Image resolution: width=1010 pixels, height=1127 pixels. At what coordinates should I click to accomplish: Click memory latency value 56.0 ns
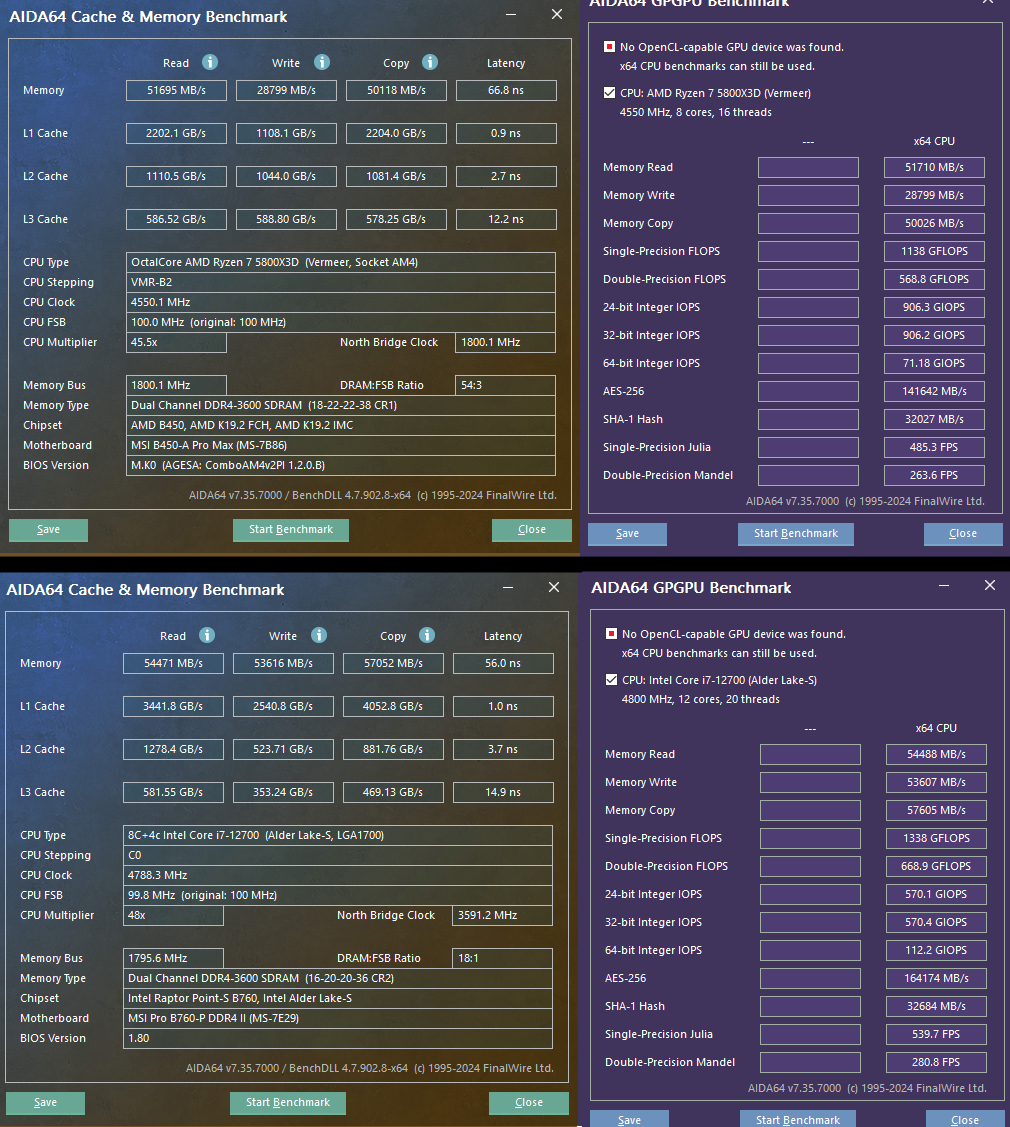coord(503,663)
